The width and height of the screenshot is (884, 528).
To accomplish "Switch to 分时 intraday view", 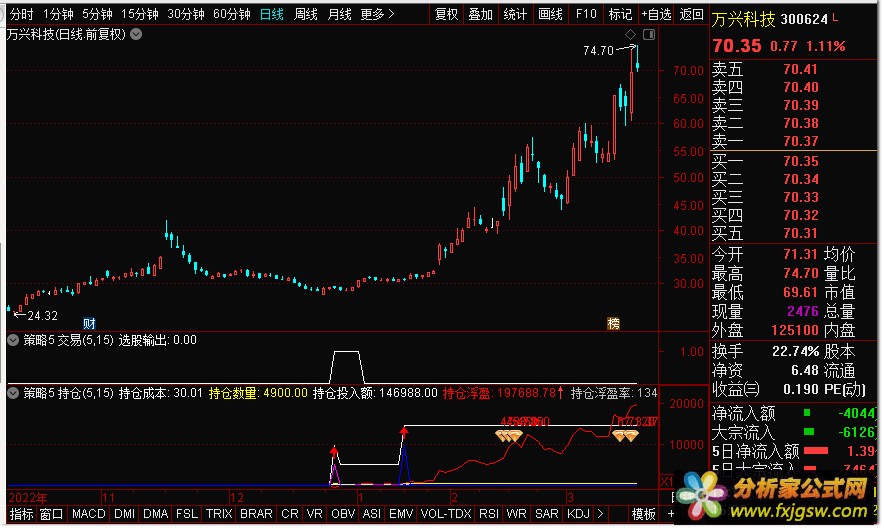I will pyautogui.click(x=21, y=14).
